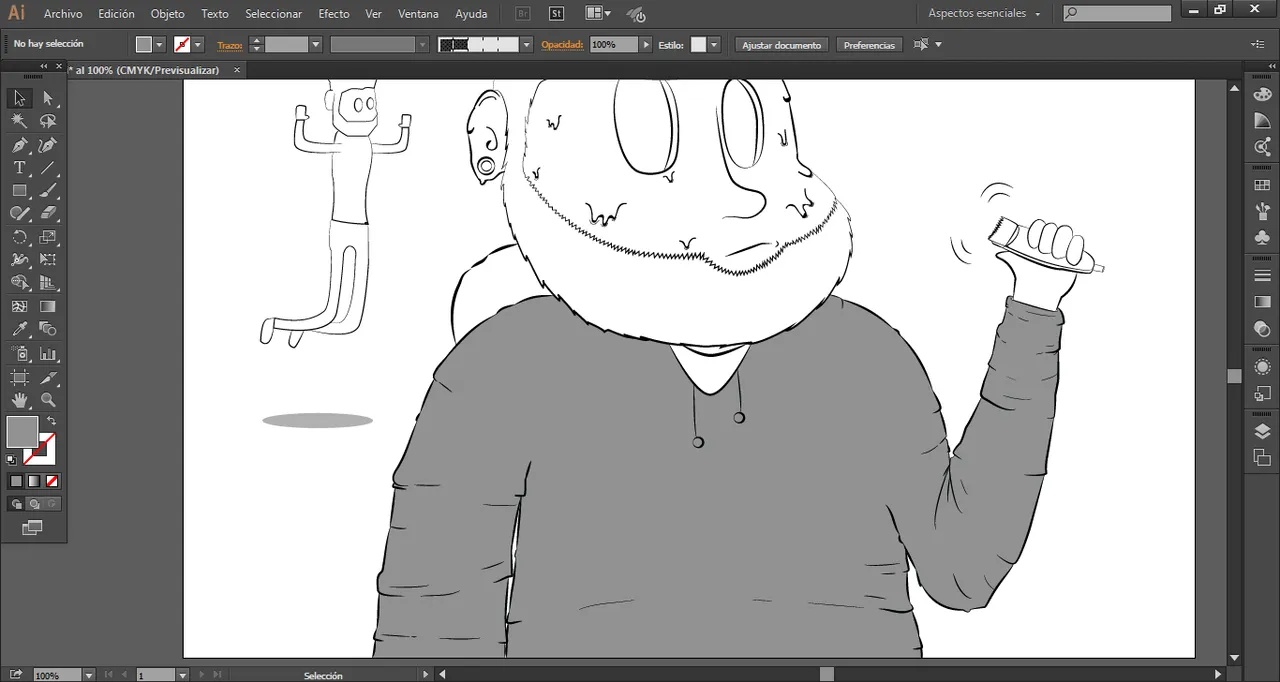This screenshot has width=1280, height=682.
Task: Click the large gray fill swatch
Action: pyautogui.click(x=22, y=432)
